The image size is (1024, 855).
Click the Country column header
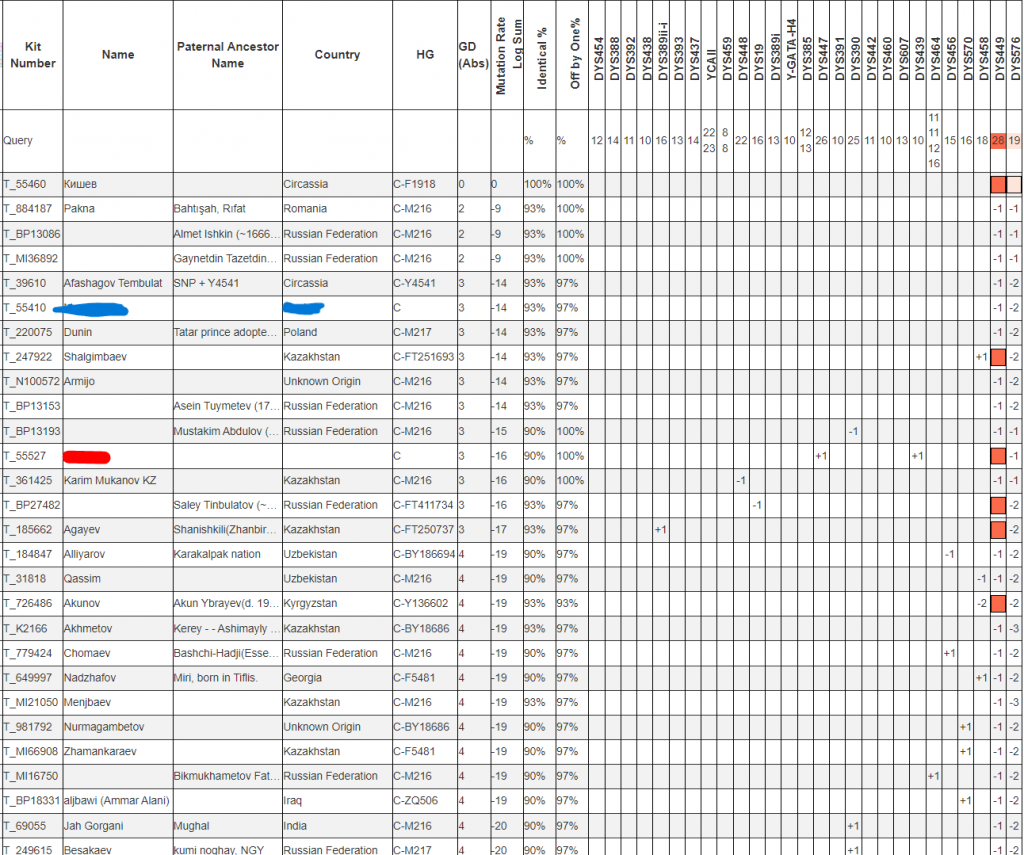(x=337, y=55)
